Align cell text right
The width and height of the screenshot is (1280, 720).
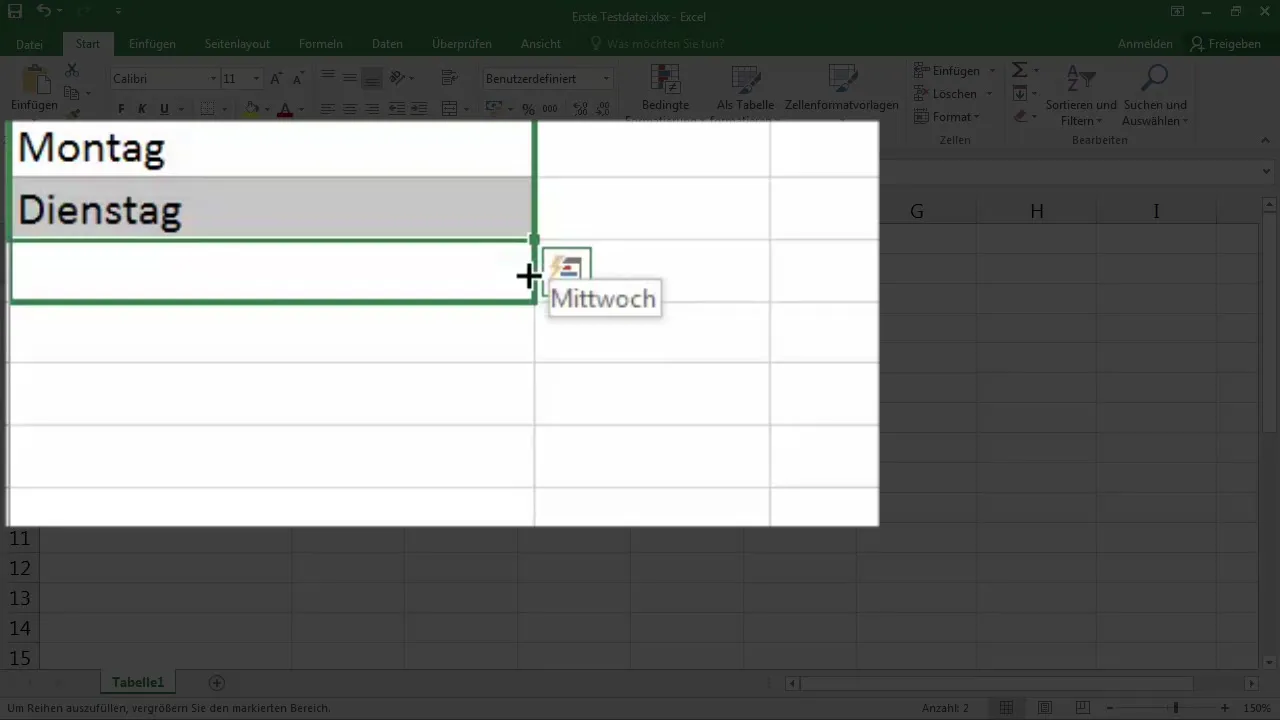tap(372, 109)
